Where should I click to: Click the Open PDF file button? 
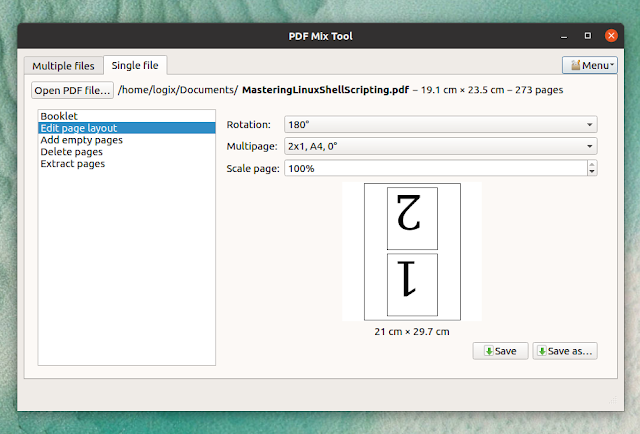(72, 90)
